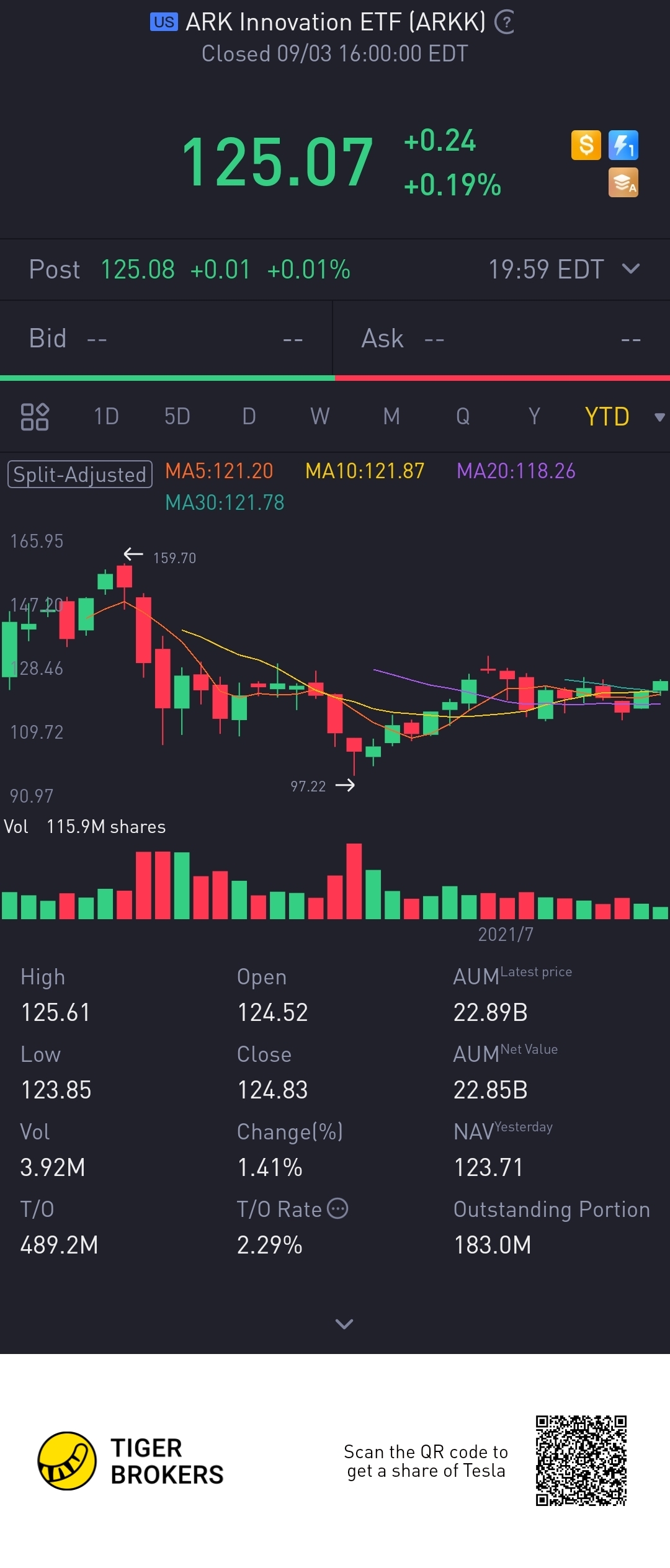Tap the main price 125.07
670x1568 pixels.
tap(277, 163)
